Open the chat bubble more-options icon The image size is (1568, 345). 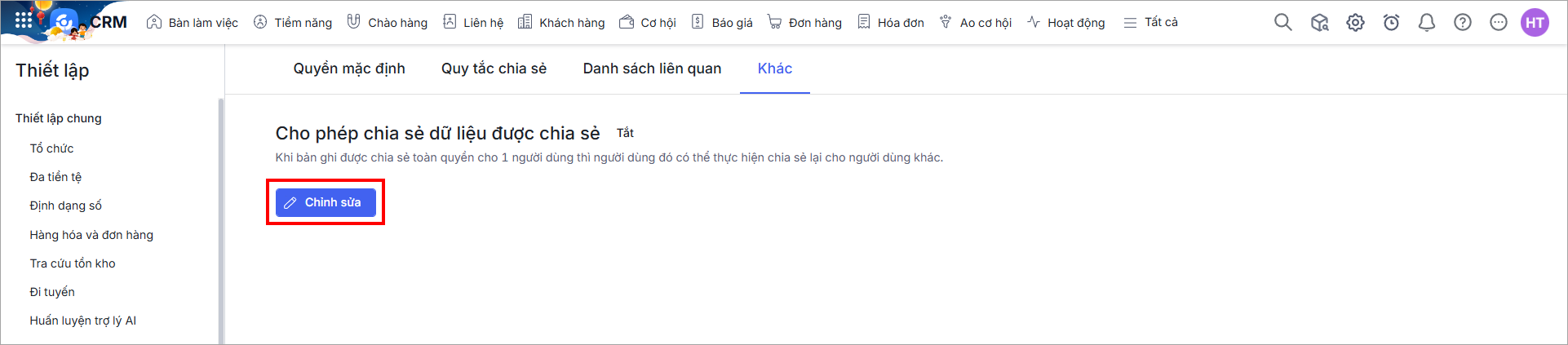click(1499, 23)
